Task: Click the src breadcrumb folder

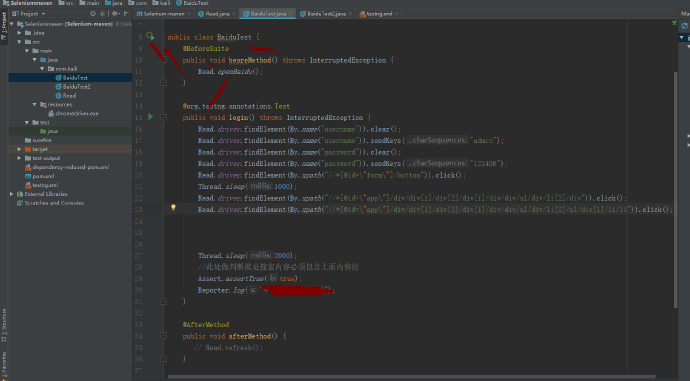Action: 66,3
